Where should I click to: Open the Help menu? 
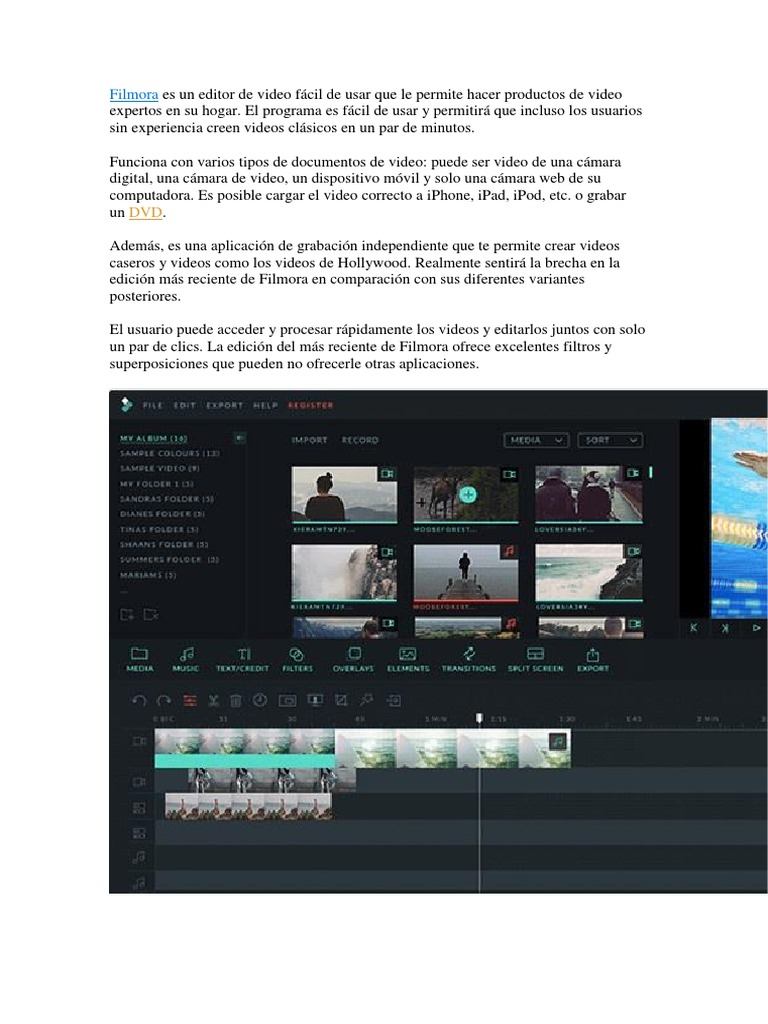click(x=265, y=405)
